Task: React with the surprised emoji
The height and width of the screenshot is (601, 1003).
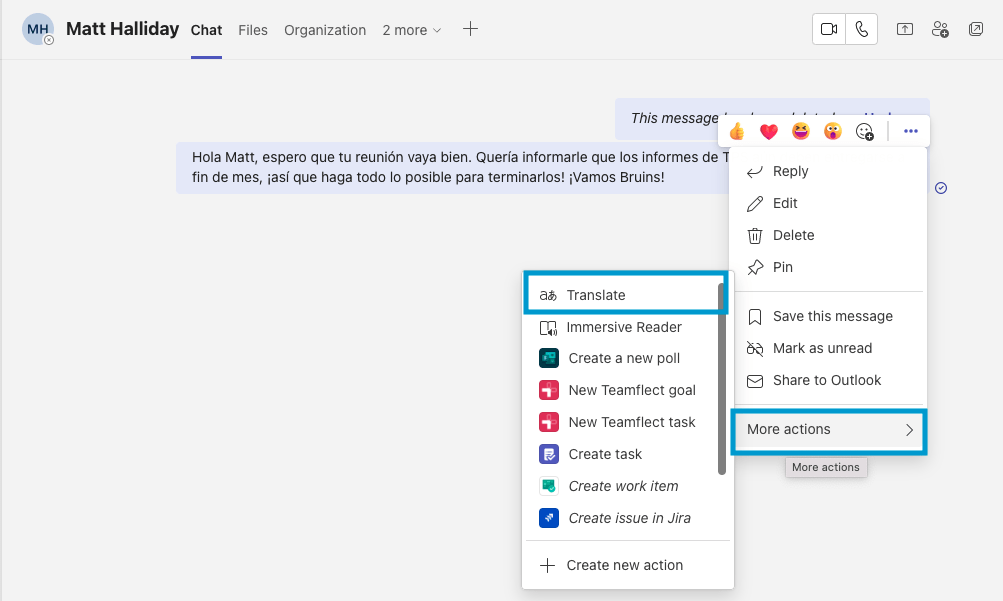Action: (x=833, y=131)
